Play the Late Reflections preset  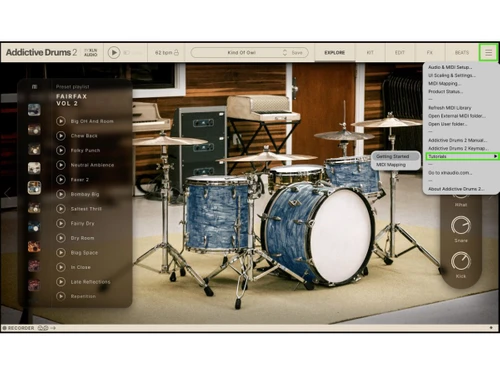click(61, 282)
